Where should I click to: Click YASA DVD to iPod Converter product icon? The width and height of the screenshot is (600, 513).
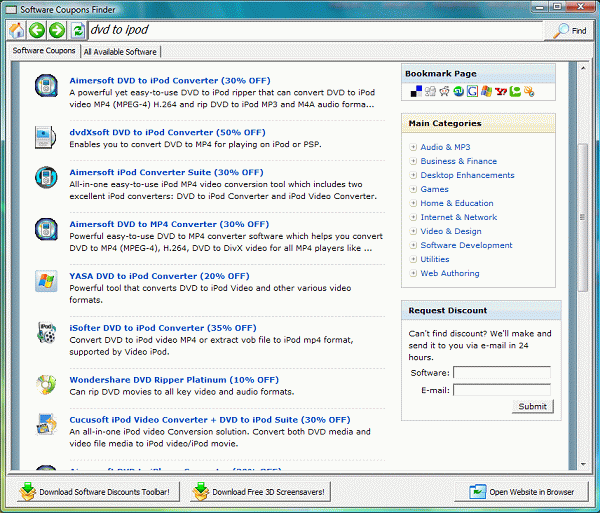pyautogui.click(x=46, y=281)
